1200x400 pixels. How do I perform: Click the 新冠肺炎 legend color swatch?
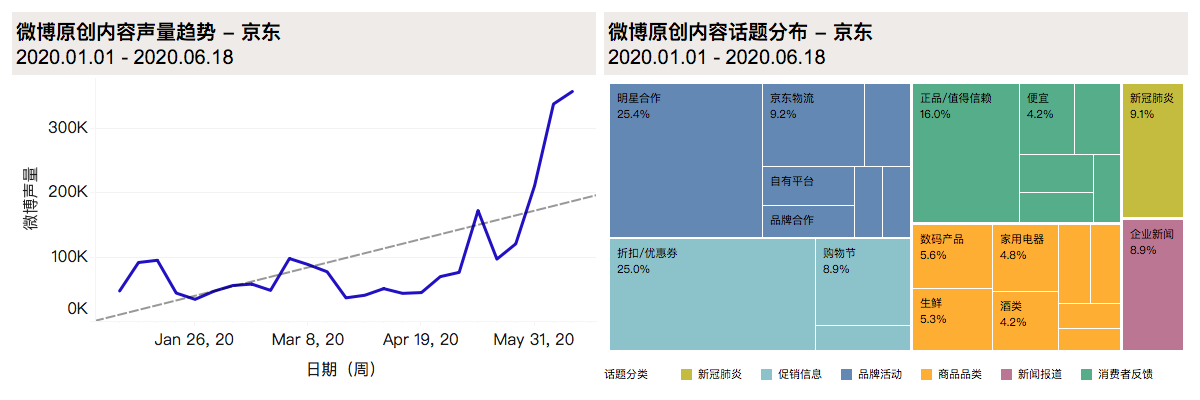[686, 375]
